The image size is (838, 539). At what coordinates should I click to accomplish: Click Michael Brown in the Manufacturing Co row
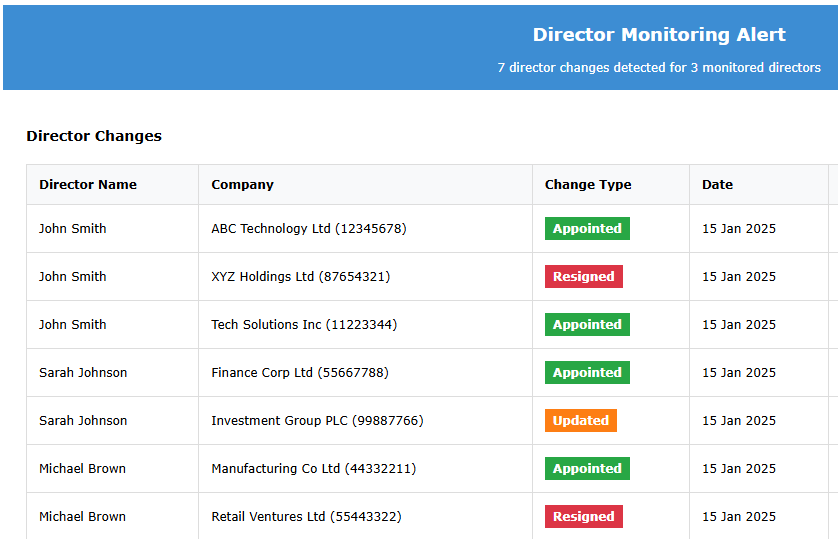(82, 469)
